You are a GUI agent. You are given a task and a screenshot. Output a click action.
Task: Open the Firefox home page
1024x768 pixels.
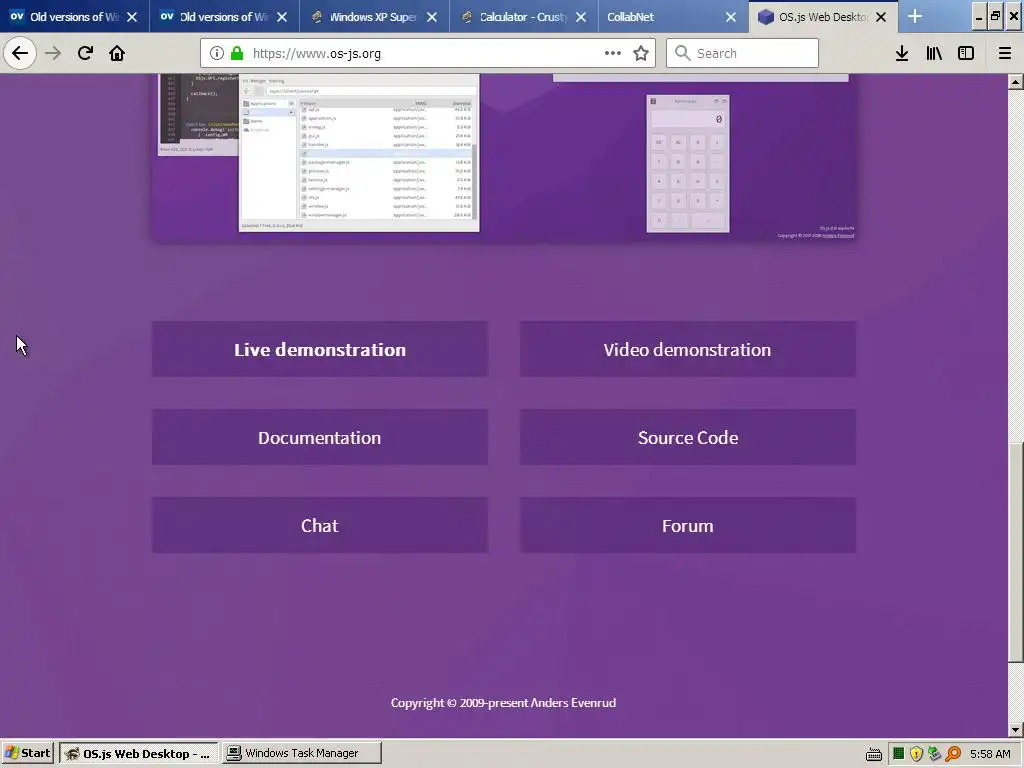click(x=117, y=53)
